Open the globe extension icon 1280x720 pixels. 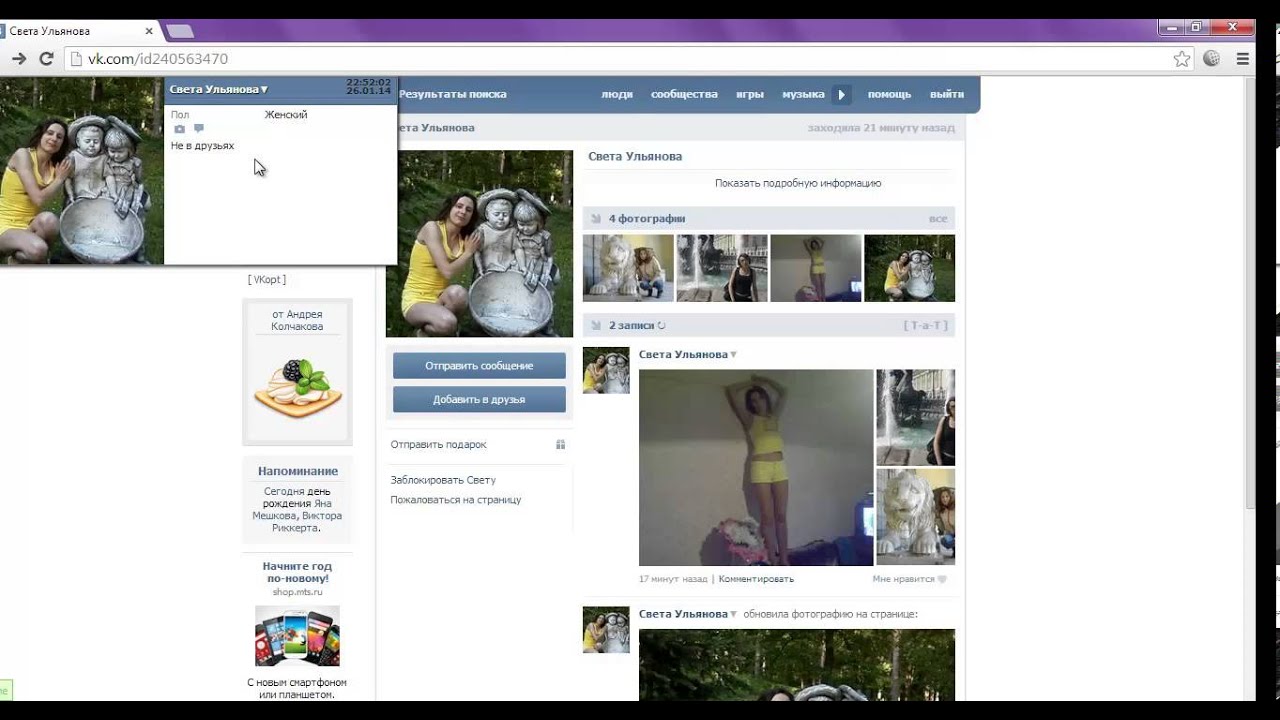pos(1212,59)
